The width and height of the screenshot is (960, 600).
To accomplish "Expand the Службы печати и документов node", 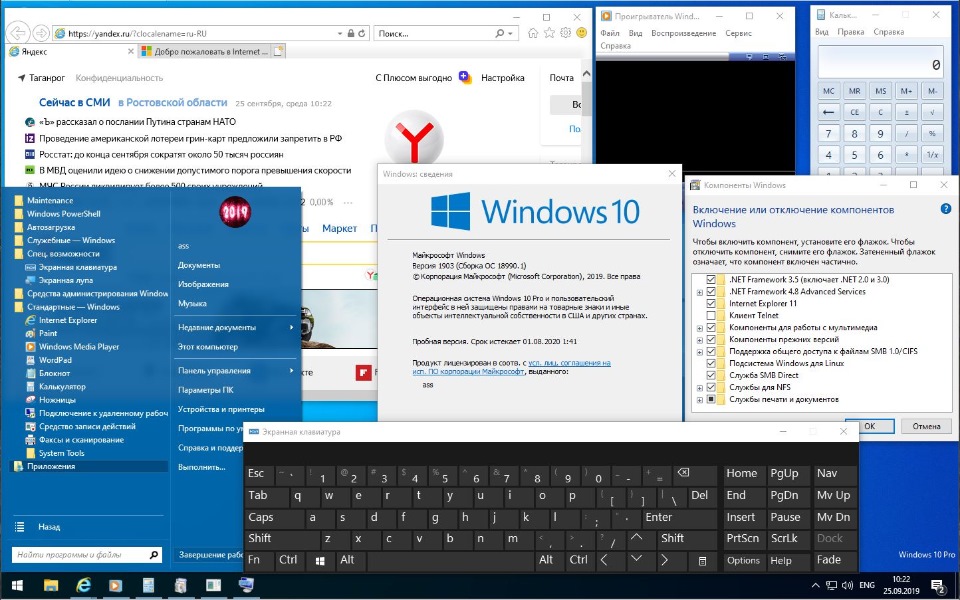I will point(699,400).
